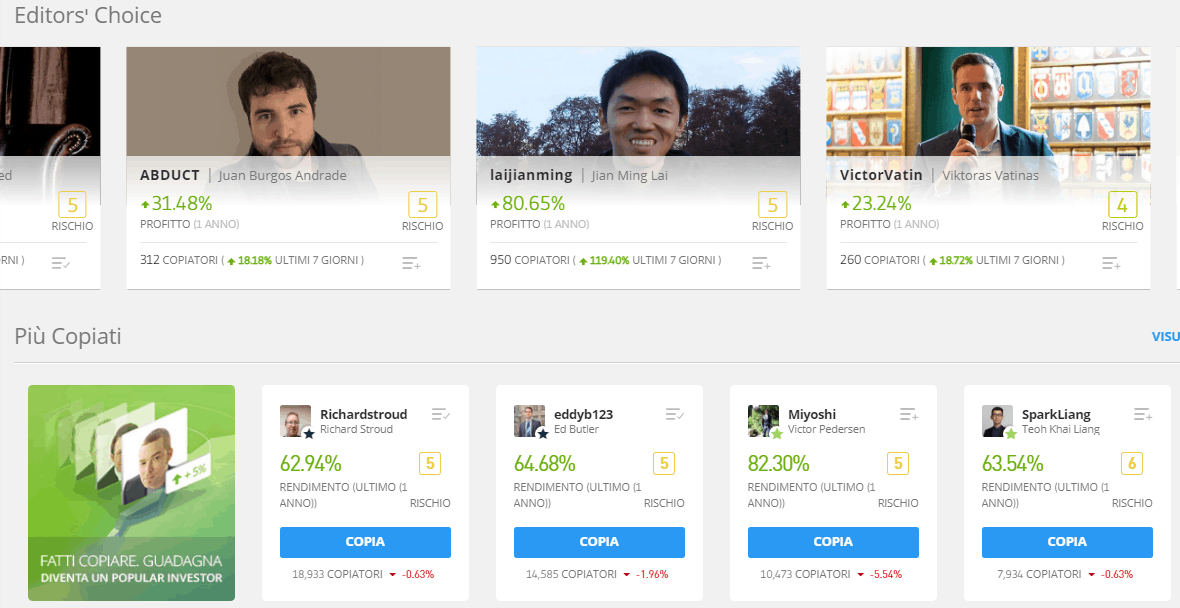The width and height of the screenshot is (1180, 608).
Task: Open SparkLiang avatar picture
Action: point(997,421)
